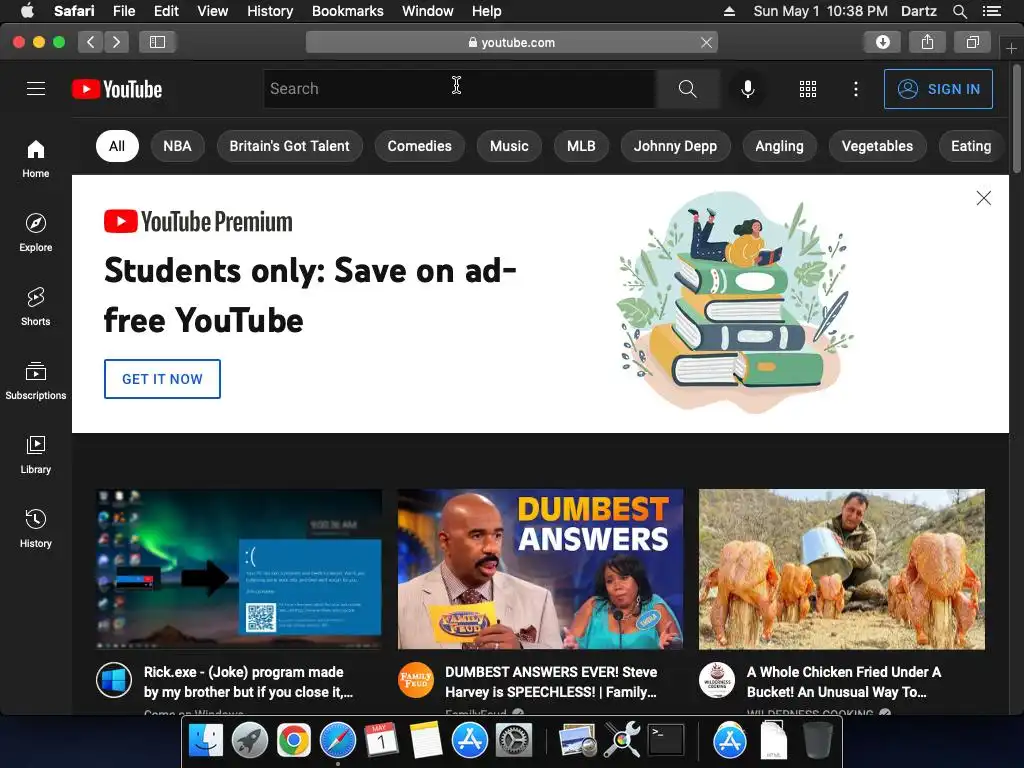The height and width of the screenshot is (768, 1024).
Task: Select the Music filter chip
Action: (x=509, y=146)
